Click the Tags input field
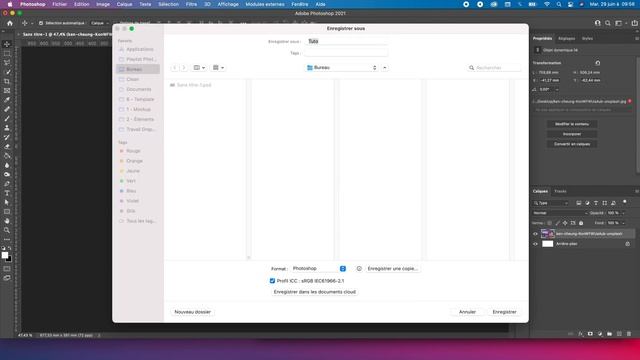 (346, 53)
